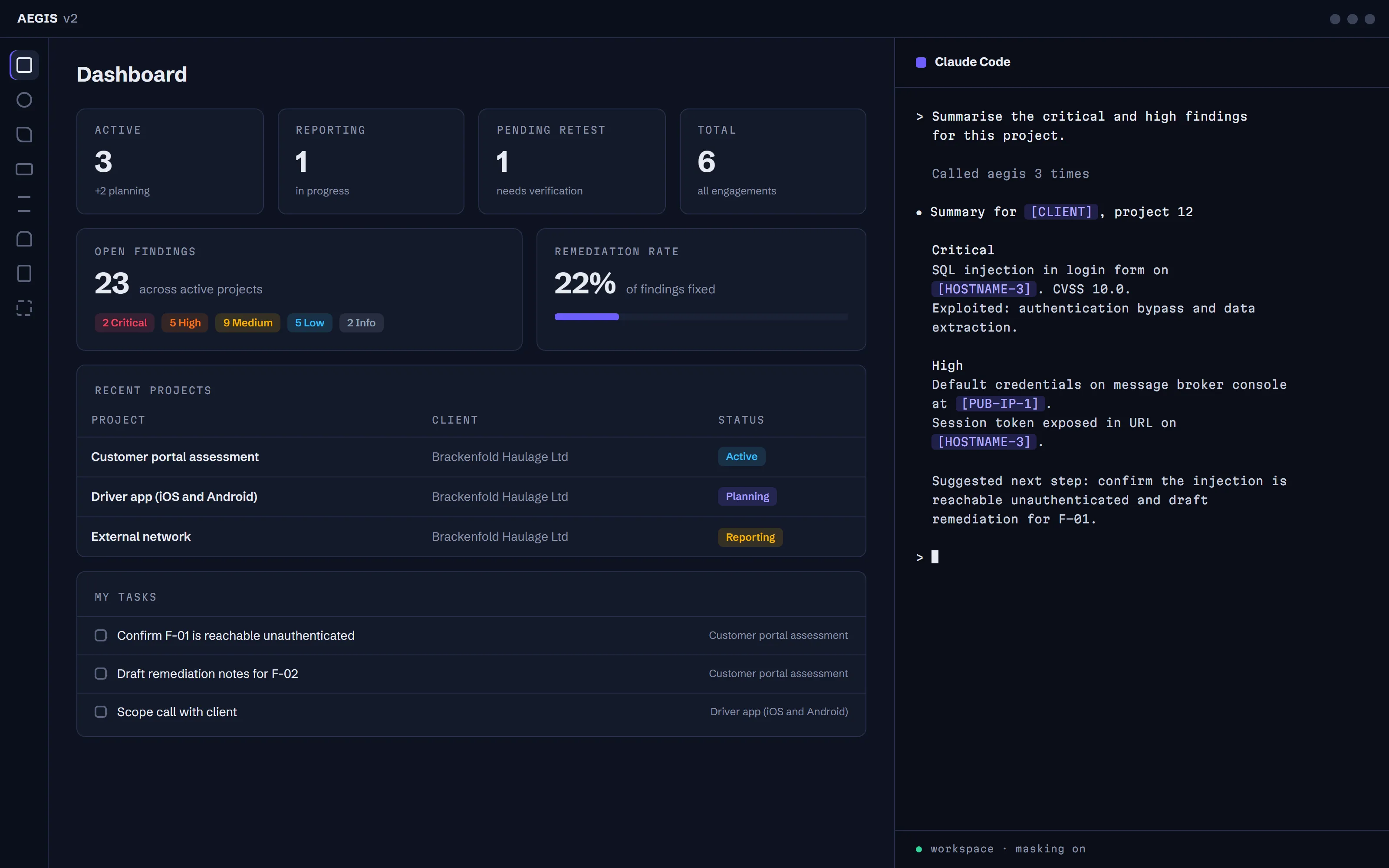Click the STATUS column header

point(741,420)
